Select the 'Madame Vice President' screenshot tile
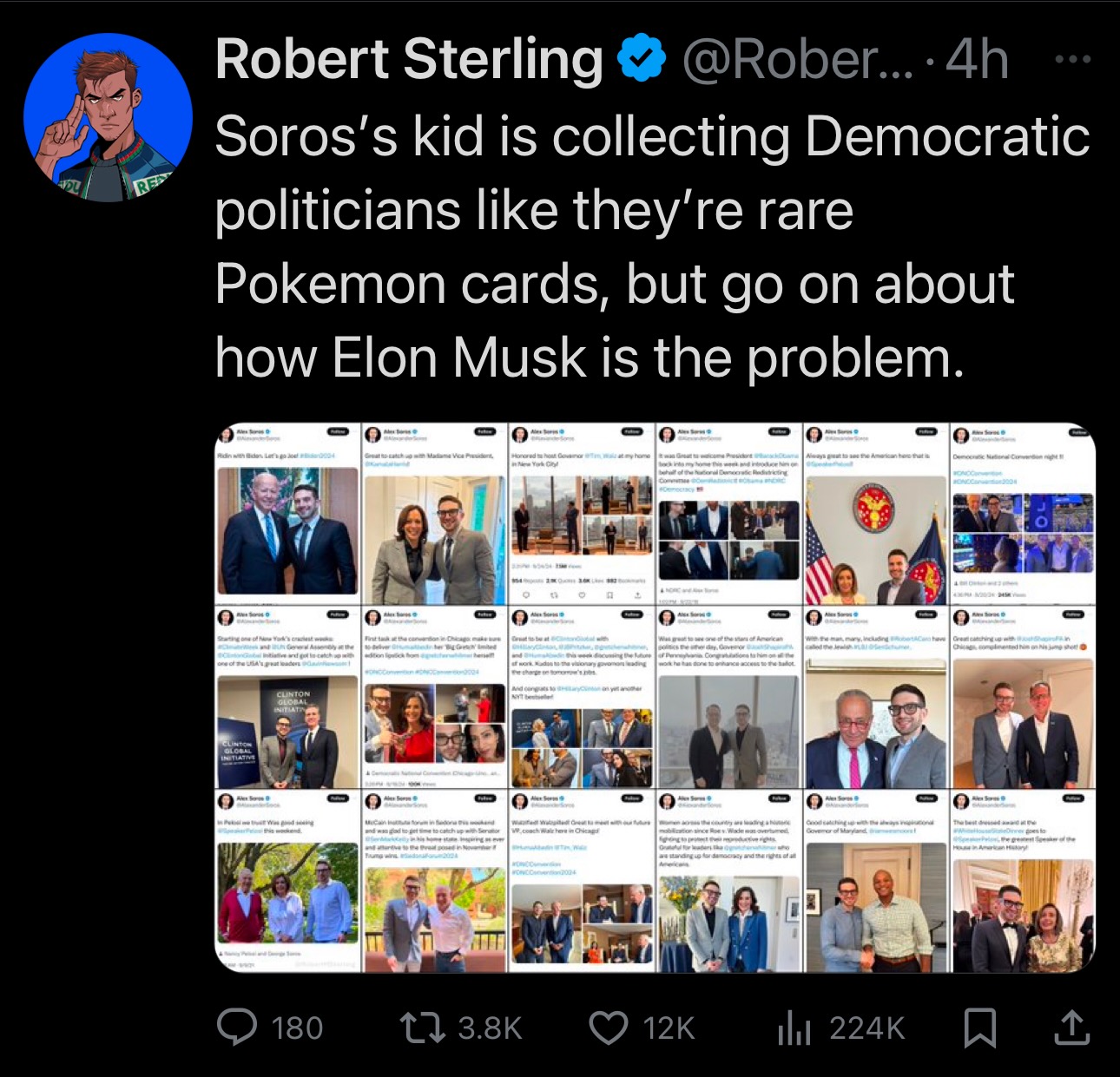Viewport: 1120px width, 1077px height. 432,515
